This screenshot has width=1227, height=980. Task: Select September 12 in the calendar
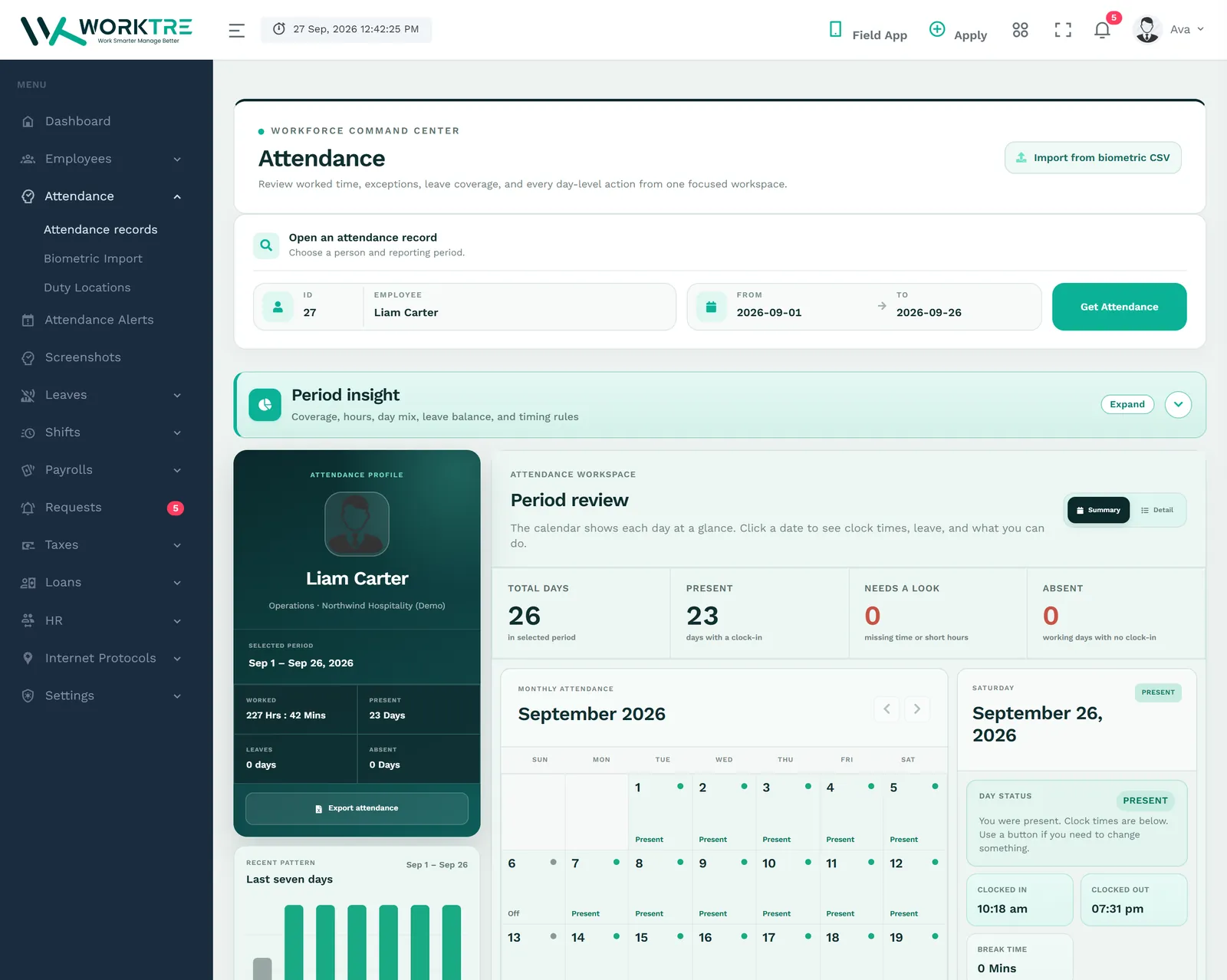[x=915, y=888]
